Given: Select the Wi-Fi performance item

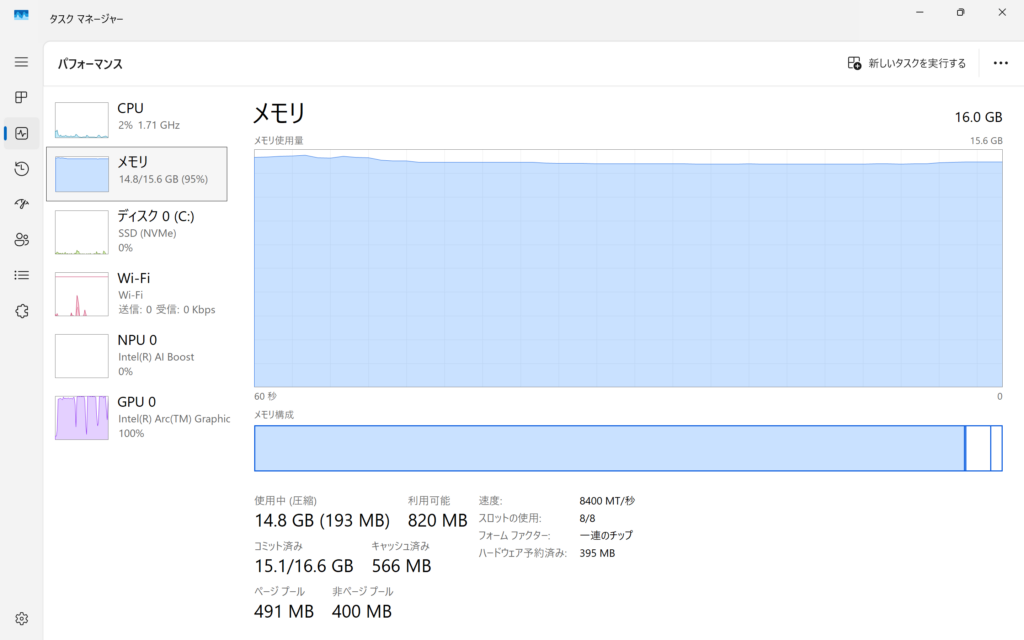Looking at the screenshot, I should click(137, 294).
